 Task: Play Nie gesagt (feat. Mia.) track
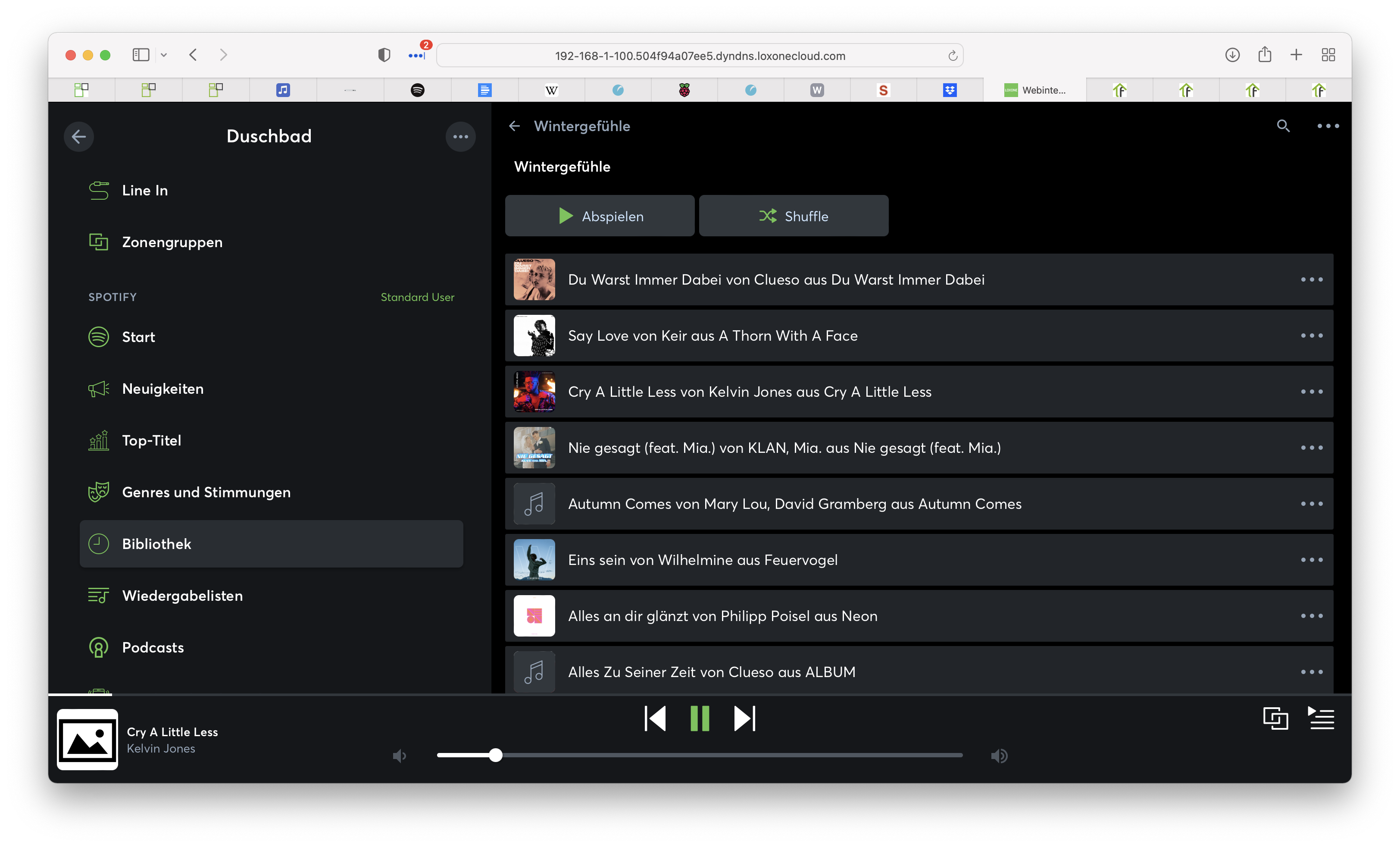[x=919, y=448]
